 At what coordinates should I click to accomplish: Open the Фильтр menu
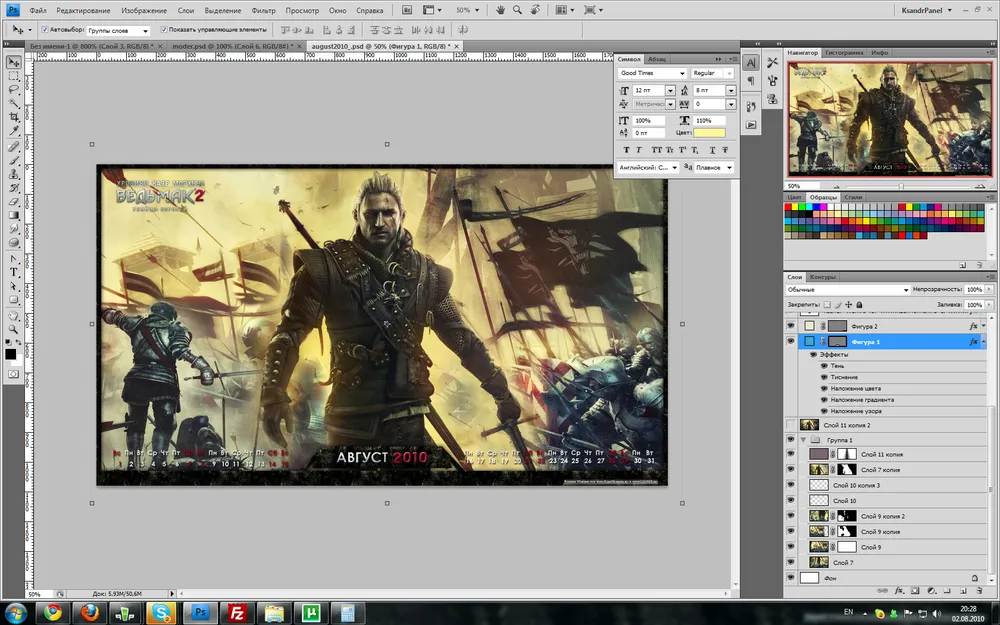coord(264,9)
